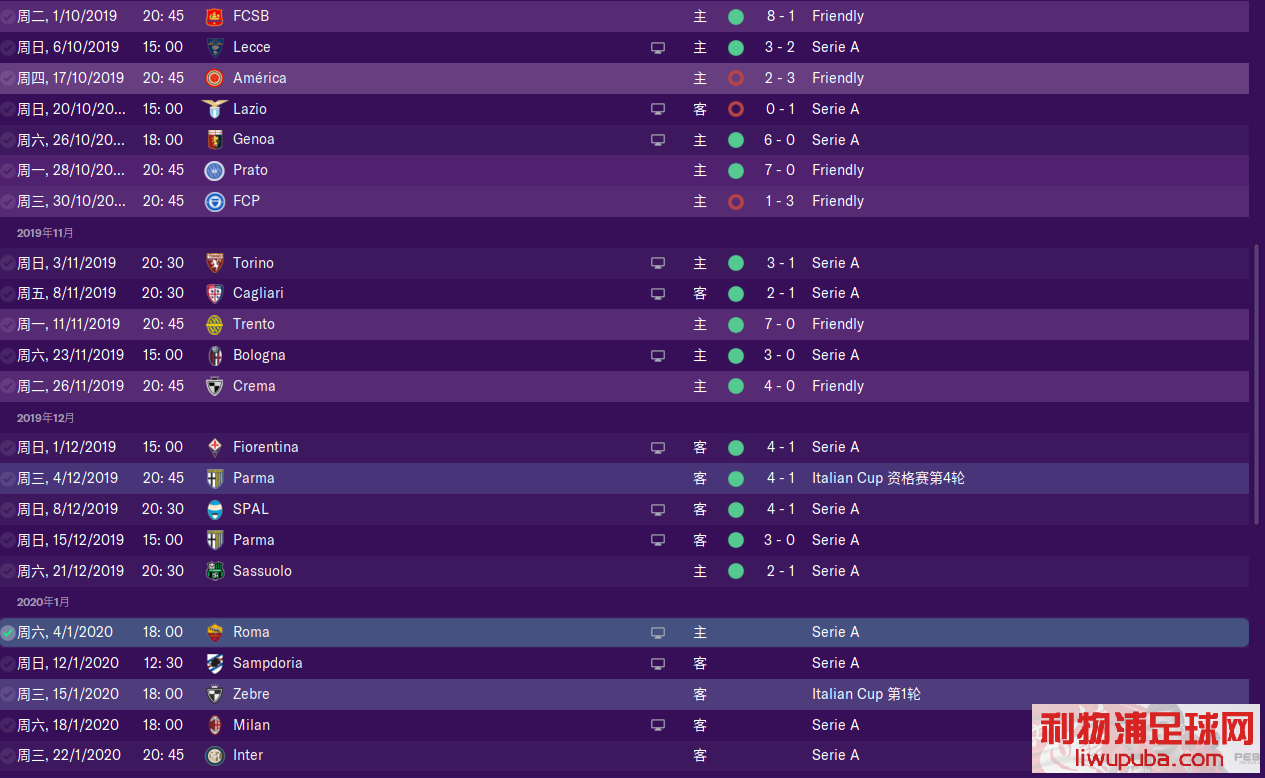Open the Italian Cup 资格赛第4轮 competition link
Screen dimensions: 1265x778
(x=888, y=478)
